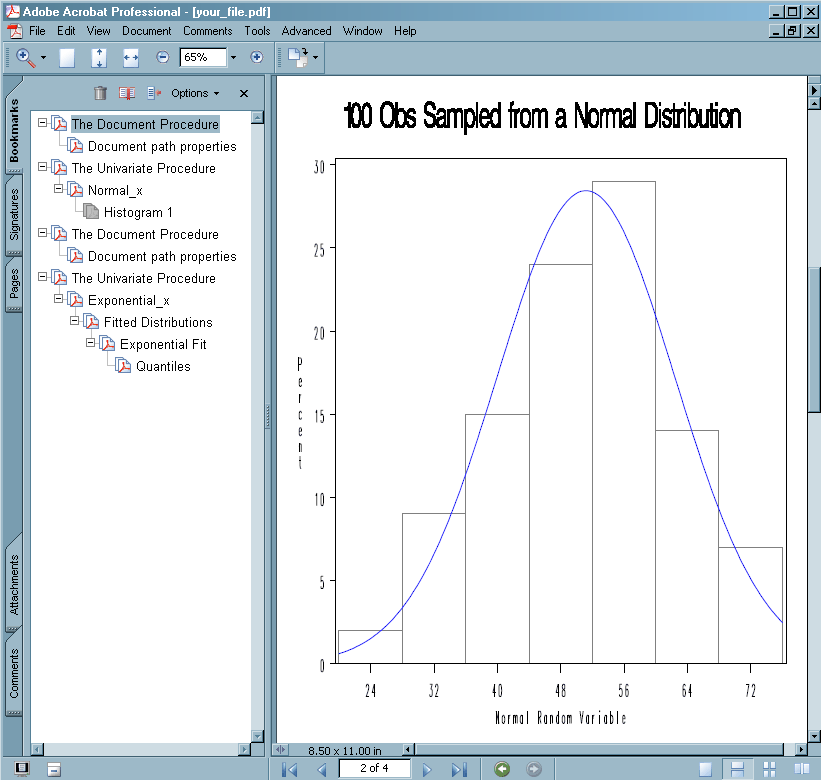Open the Advanced menu

[x=306, y=31]
